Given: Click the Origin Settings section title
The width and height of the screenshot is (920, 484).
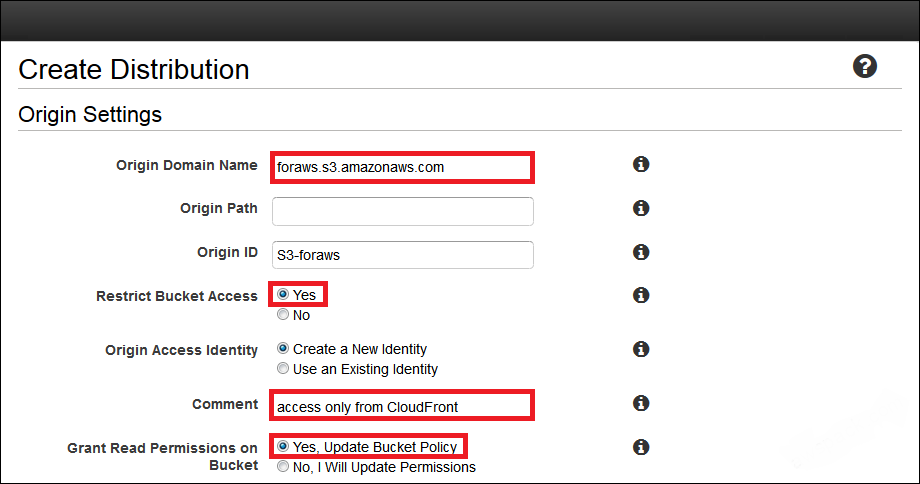Looking at the screenshot, I should pyautogui.click(x=90, y=114).
